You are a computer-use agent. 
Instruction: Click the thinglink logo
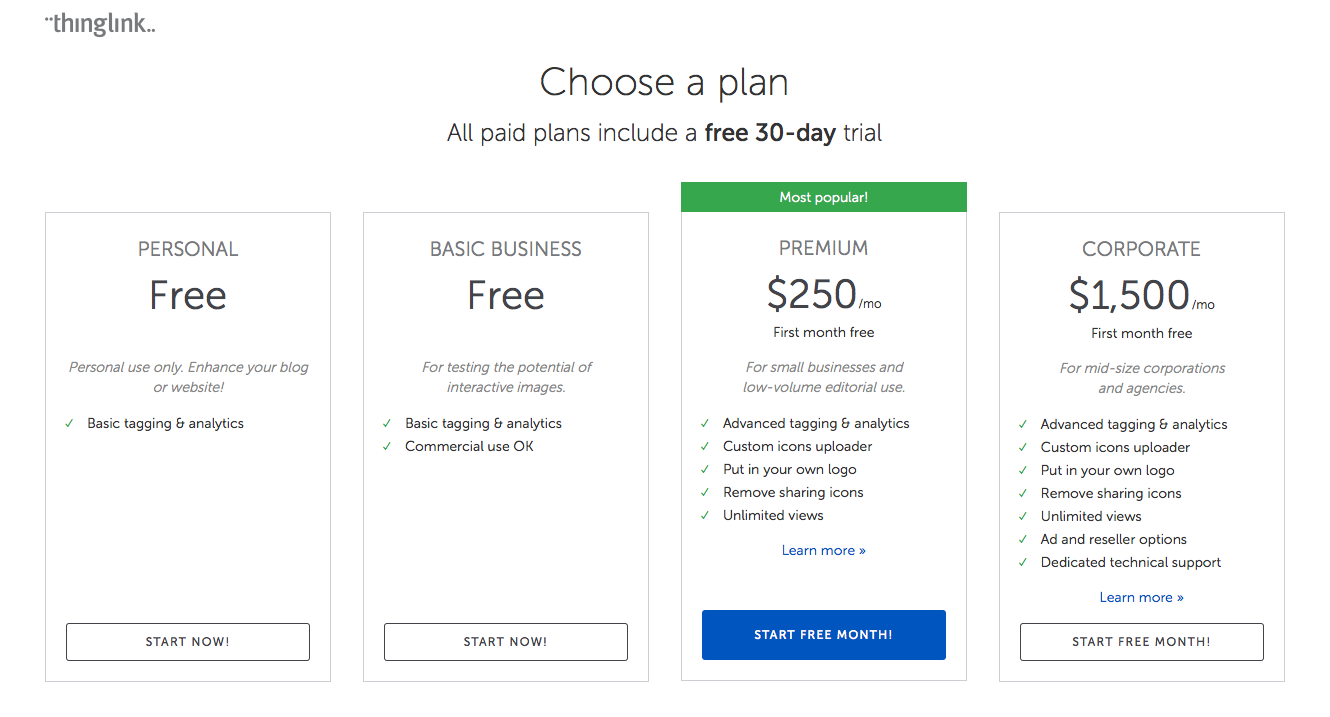point(101,24)
